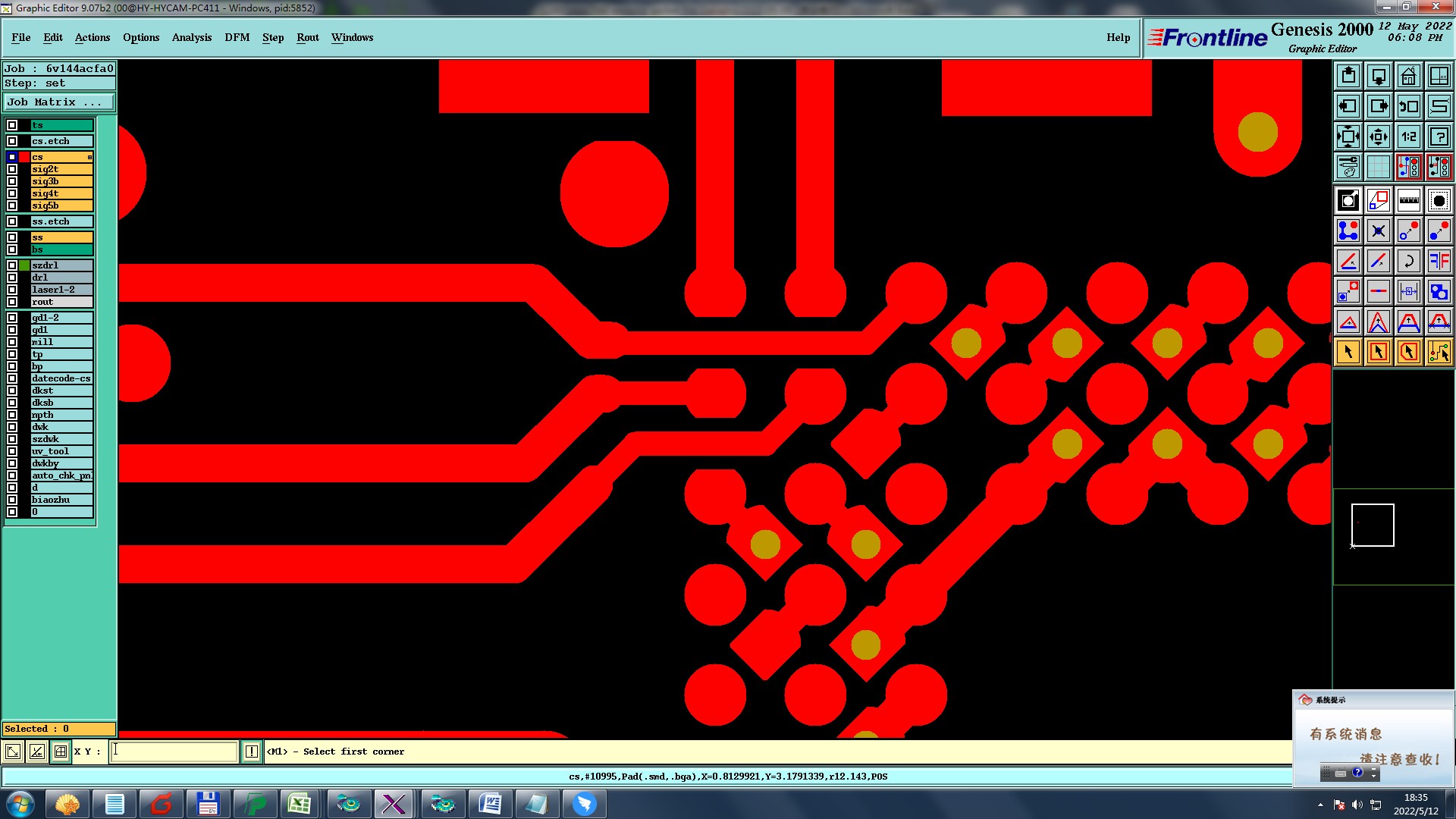This screenshot has height=819, width=1456.
Task: Select the mirror F tool icon
Action: point(1439,261)
